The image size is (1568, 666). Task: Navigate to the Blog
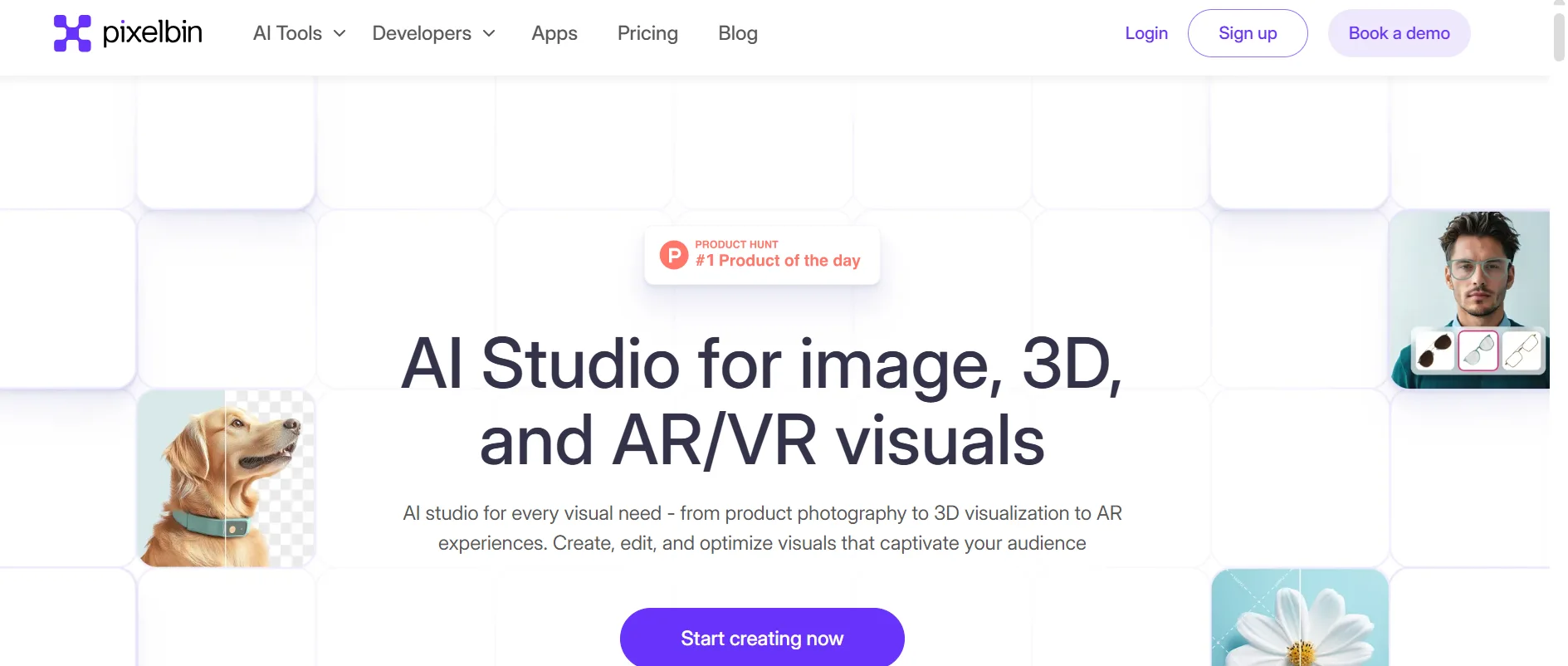click(738, 33)
